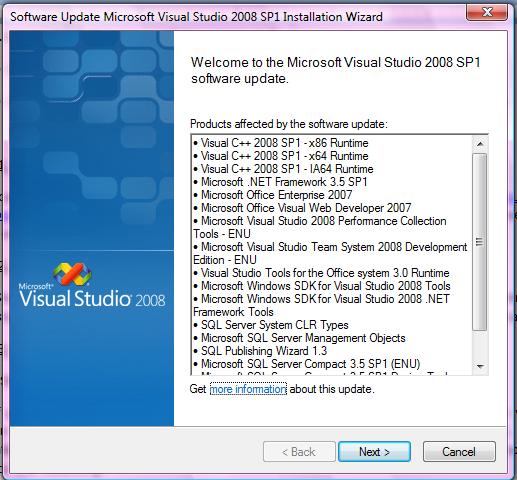Select 'Microsoft Office Visual Web Developer 2007'
Viewport: 517px width, 480px height.
point(302,208)
